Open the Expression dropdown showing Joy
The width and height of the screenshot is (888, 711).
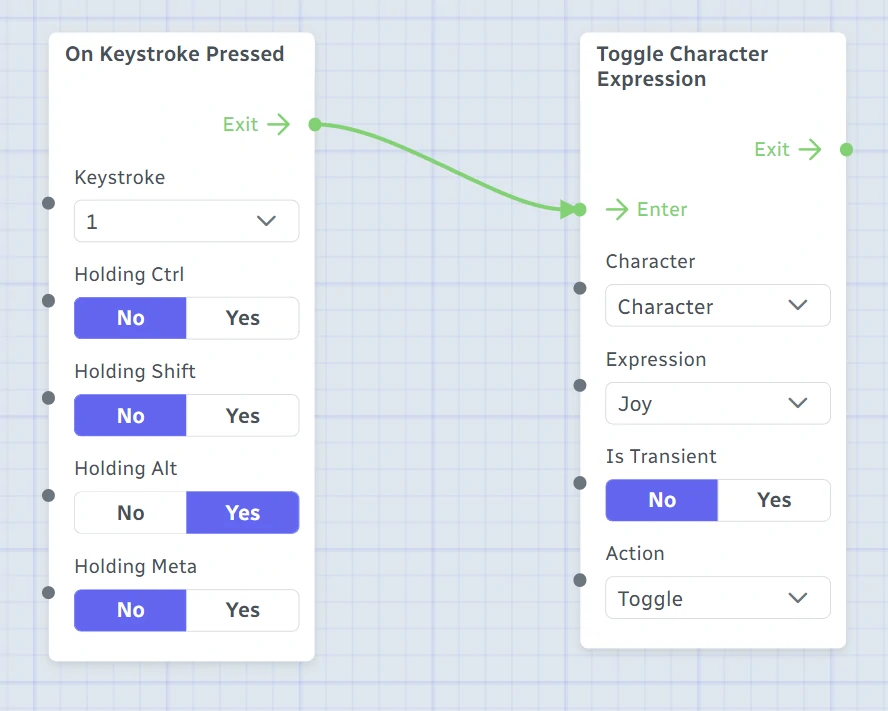click(718, 403)
